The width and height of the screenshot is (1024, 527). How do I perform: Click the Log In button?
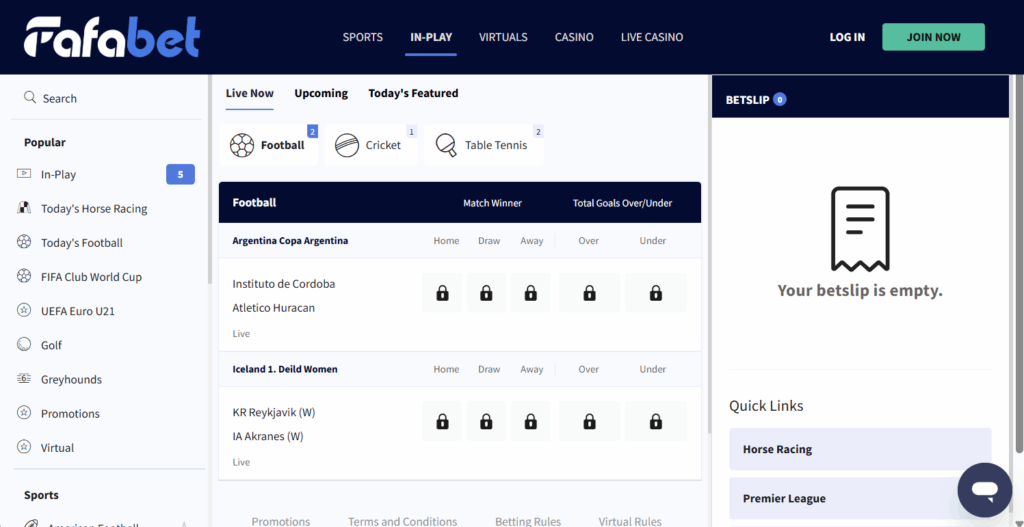click(x=847, y=37)
